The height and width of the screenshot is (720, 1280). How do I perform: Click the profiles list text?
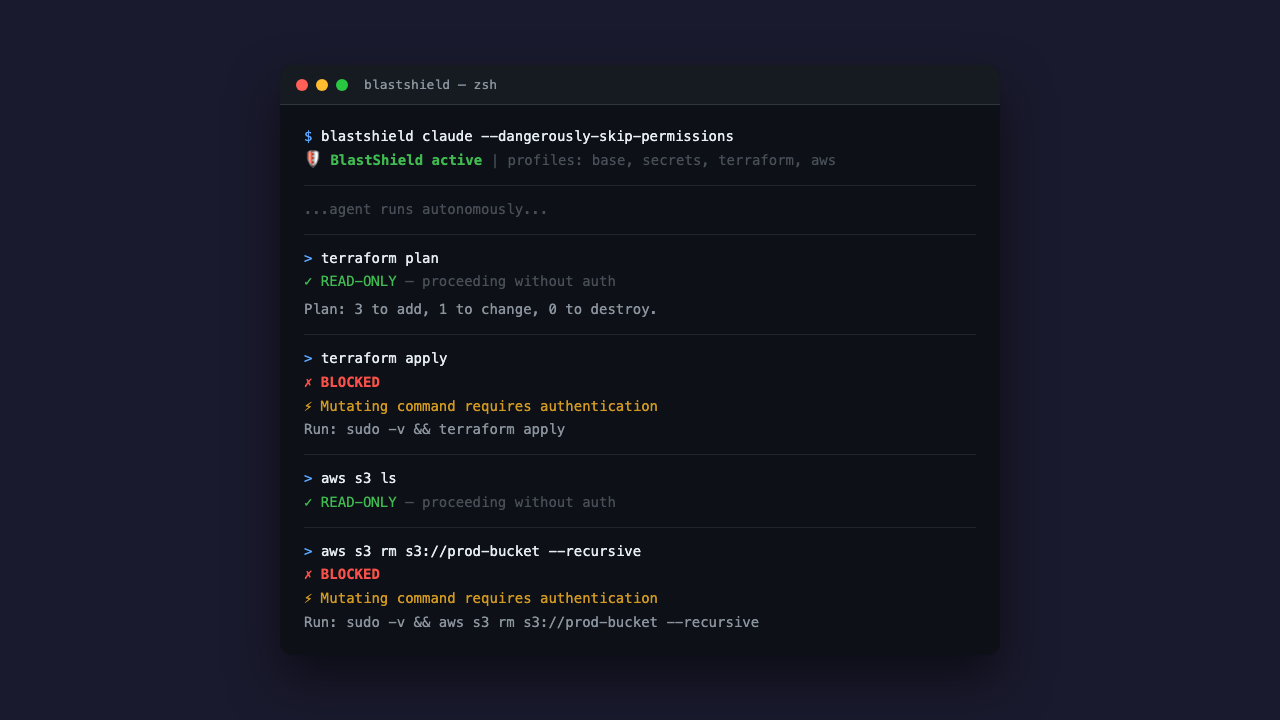point(671,160)
